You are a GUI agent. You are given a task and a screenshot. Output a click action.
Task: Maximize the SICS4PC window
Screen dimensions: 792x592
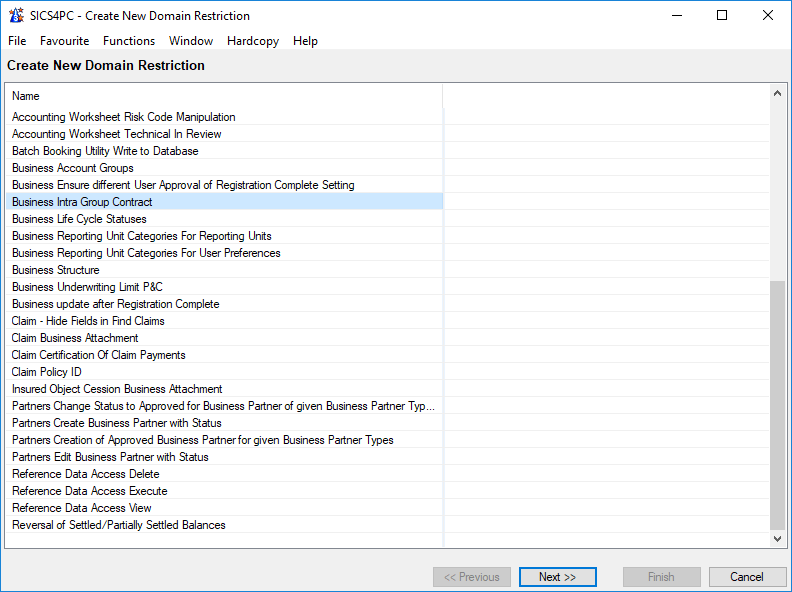[x=722, y=16]
